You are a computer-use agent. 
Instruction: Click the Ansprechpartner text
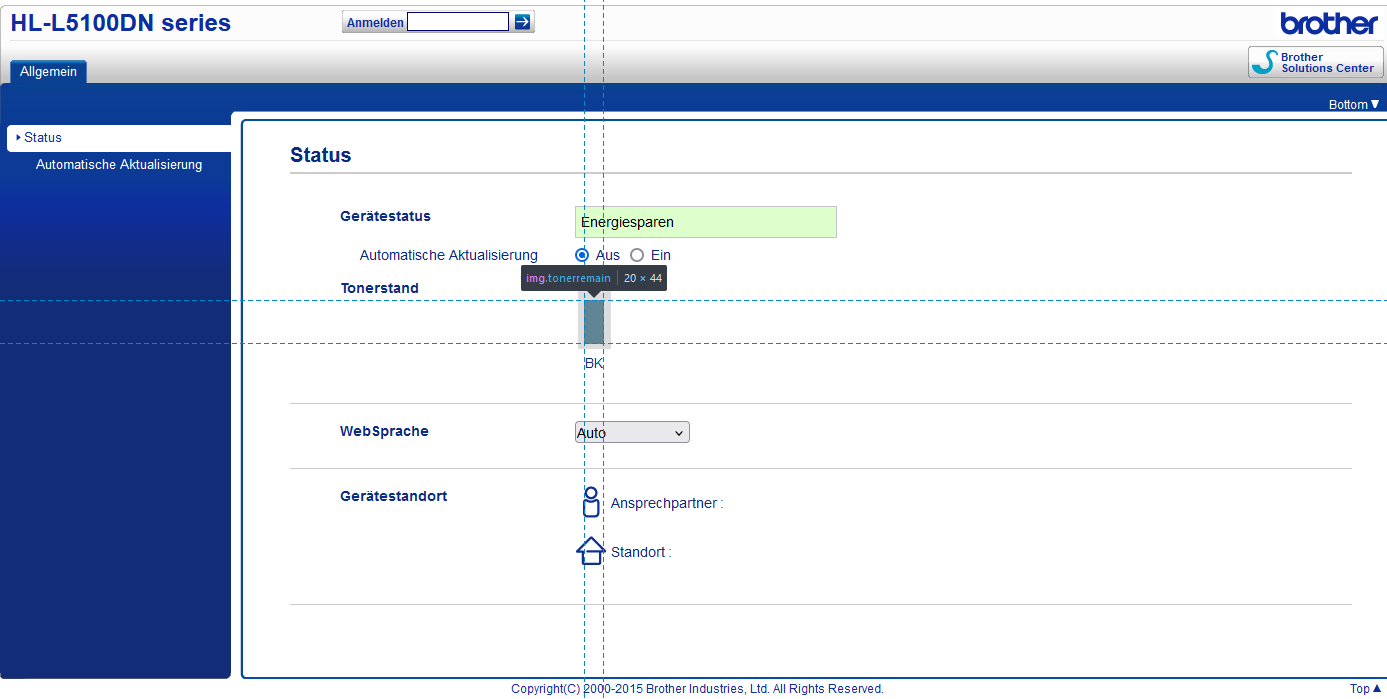tap(667, 503)
